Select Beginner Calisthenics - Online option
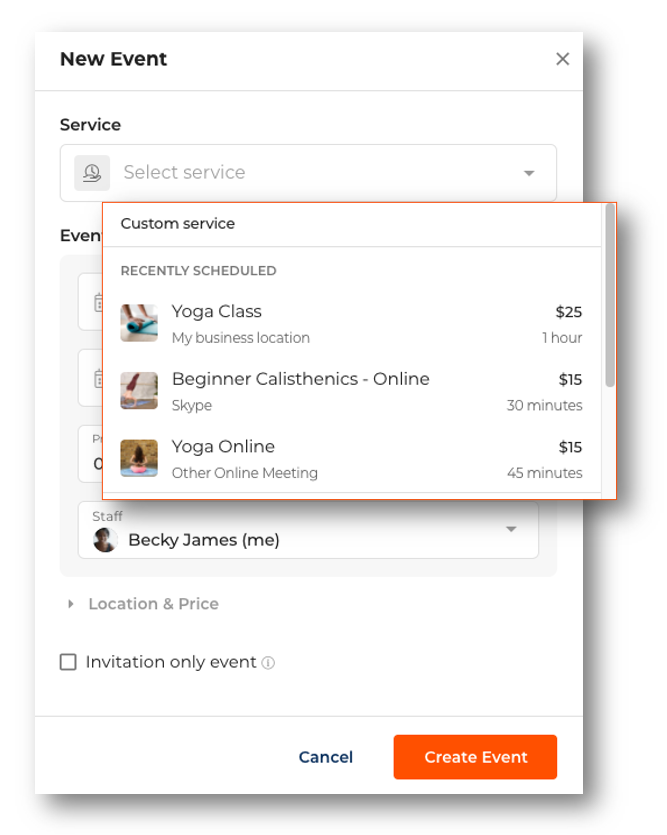 click(350, 391)
